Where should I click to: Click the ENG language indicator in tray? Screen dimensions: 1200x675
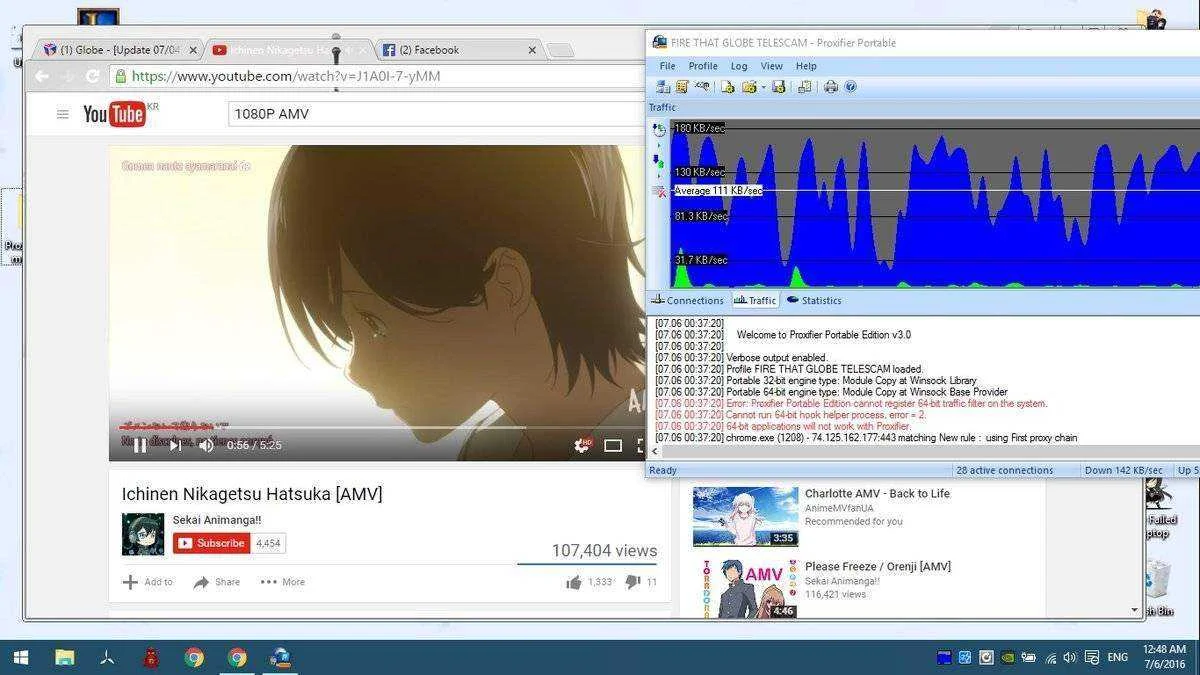coord(1118,658)
